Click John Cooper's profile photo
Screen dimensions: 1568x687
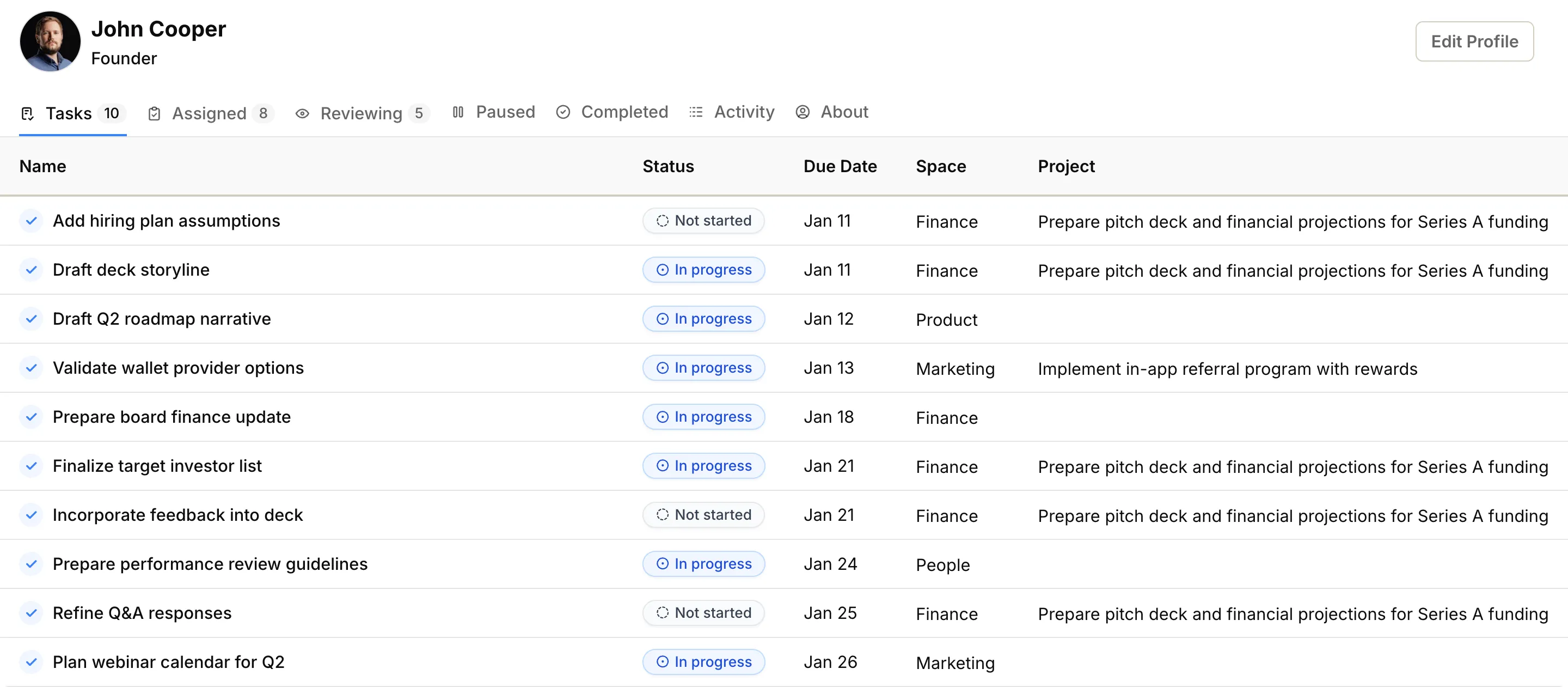[50, 41]
